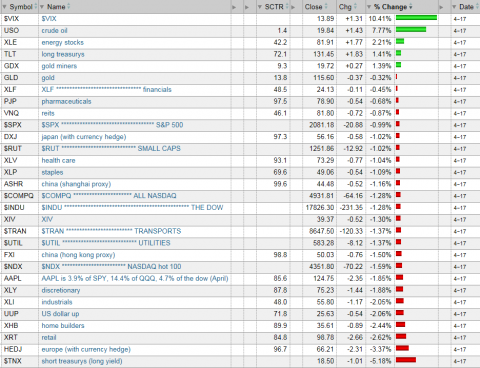The height and width of the screenshot is (368, 480).
Task: Select the 2081.18 close value for $SPX
Action: [x=322, y=125]
